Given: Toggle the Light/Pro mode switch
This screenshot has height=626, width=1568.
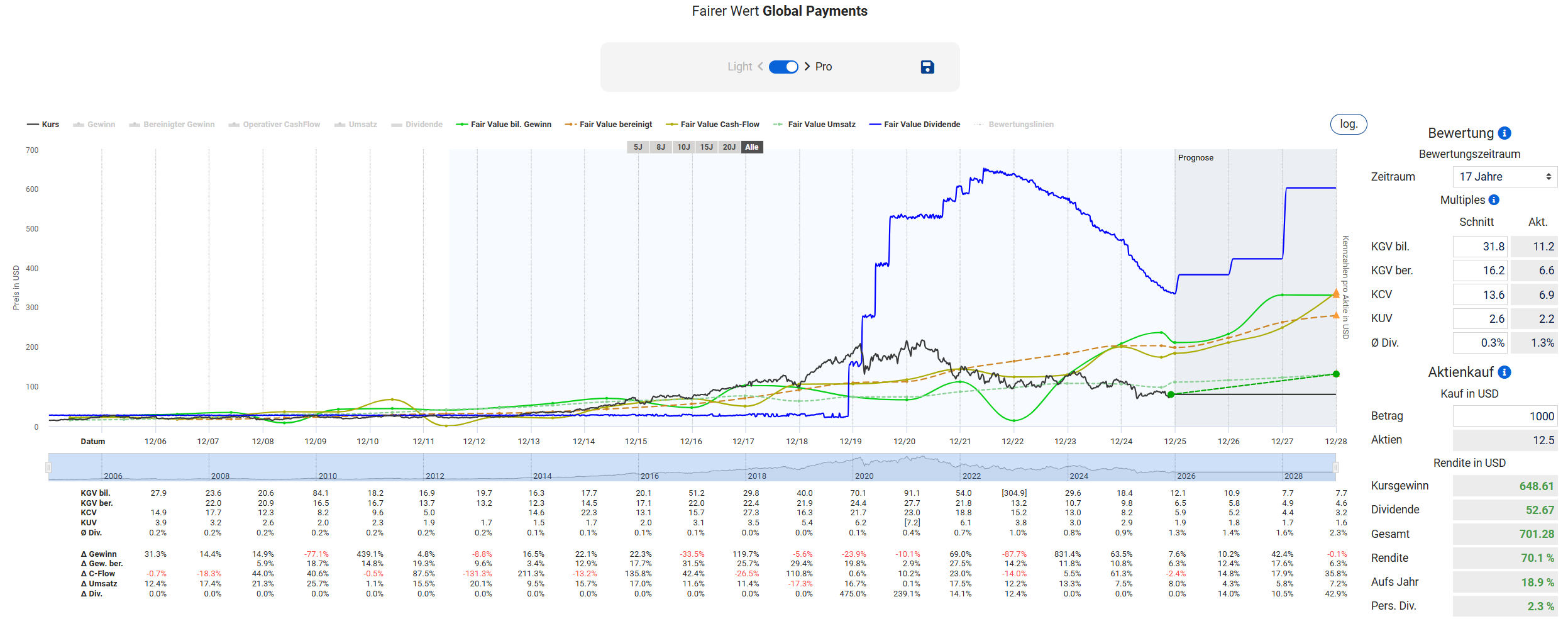Looking at the screenshot, I should 783,67.
